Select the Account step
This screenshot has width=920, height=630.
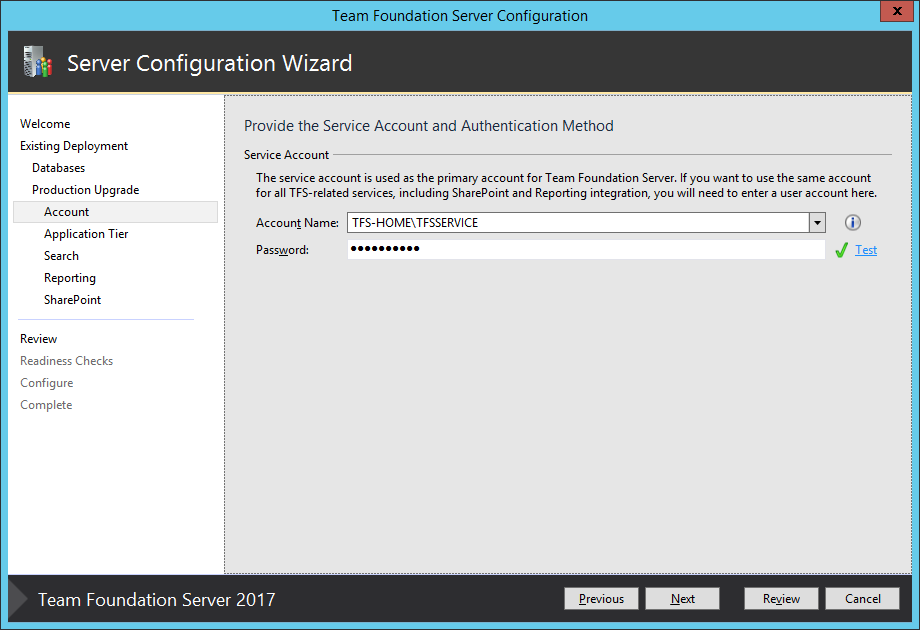click(x=116, y=212)
